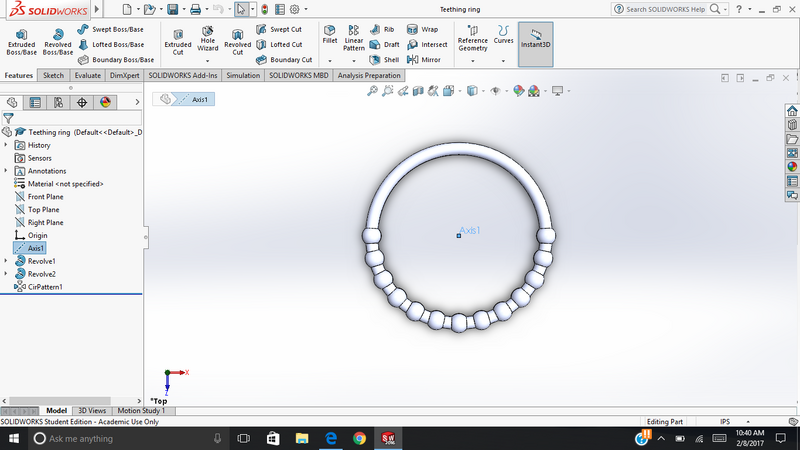Click the Revolved Cut tool
The image size is (800, 450).
coord(237,40)
